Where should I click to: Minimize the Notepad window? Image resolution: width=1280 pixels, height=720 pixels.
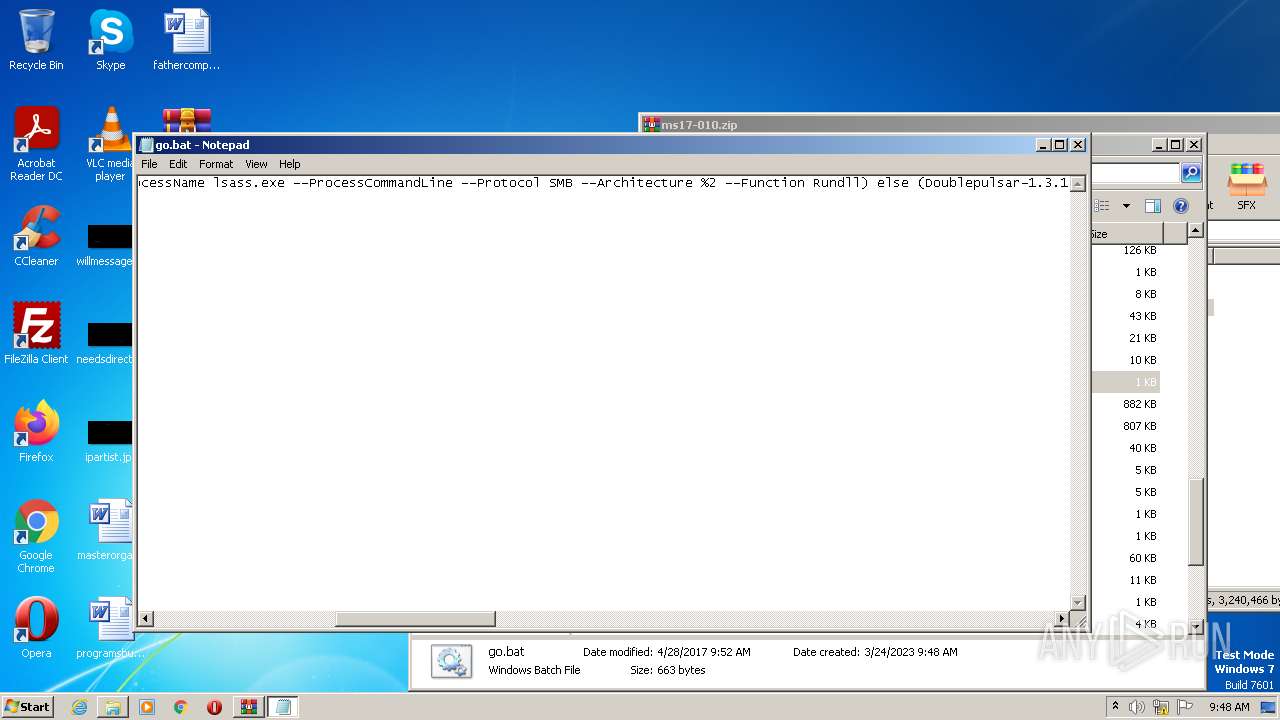click(x=1043, y=145)
